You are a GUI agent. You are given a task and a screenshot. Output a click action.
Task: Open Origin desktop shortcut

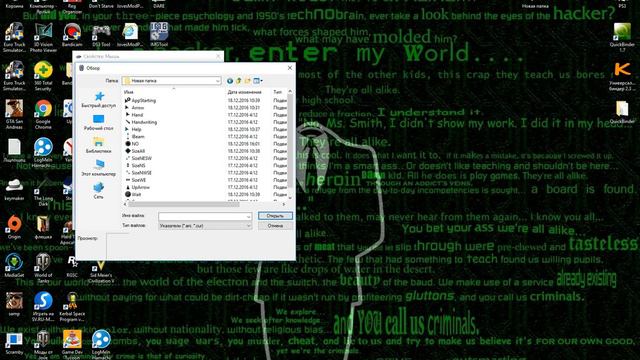pyautogui.click(x=14, y=228)
